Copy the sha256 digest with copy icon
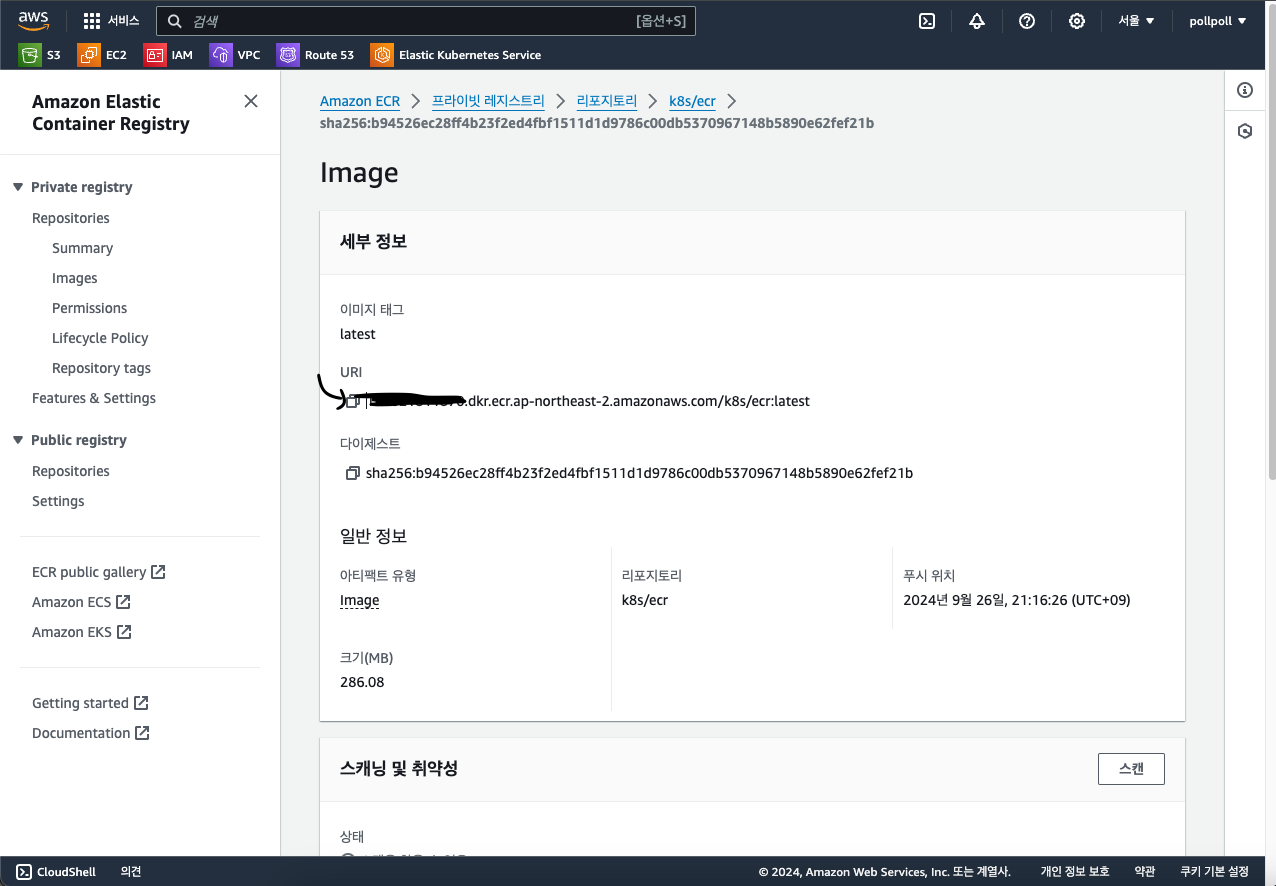This screenshot has height=886, width=1276. [352, 473]
